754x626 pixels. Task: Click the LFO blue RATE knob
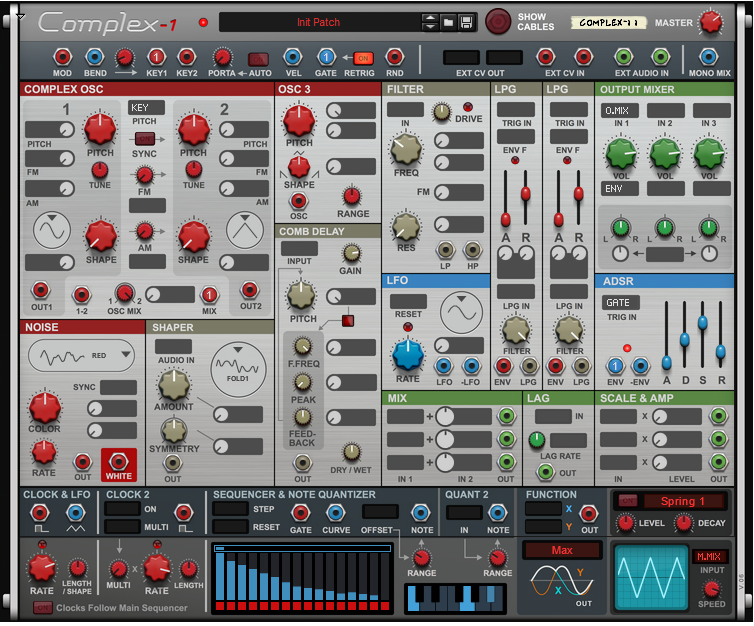pos(408,355)
